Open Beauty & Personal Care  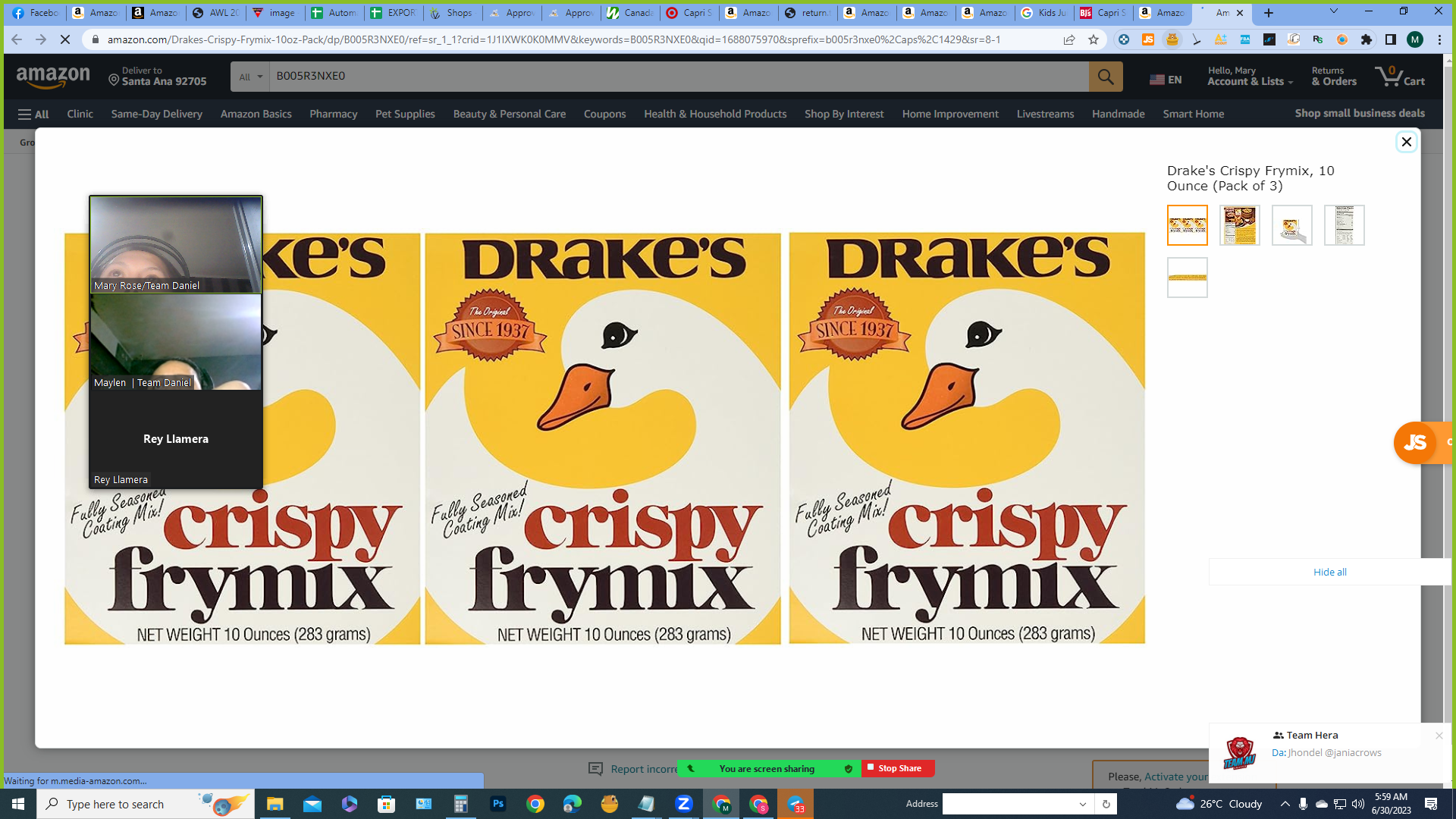(x=510, y=114)
